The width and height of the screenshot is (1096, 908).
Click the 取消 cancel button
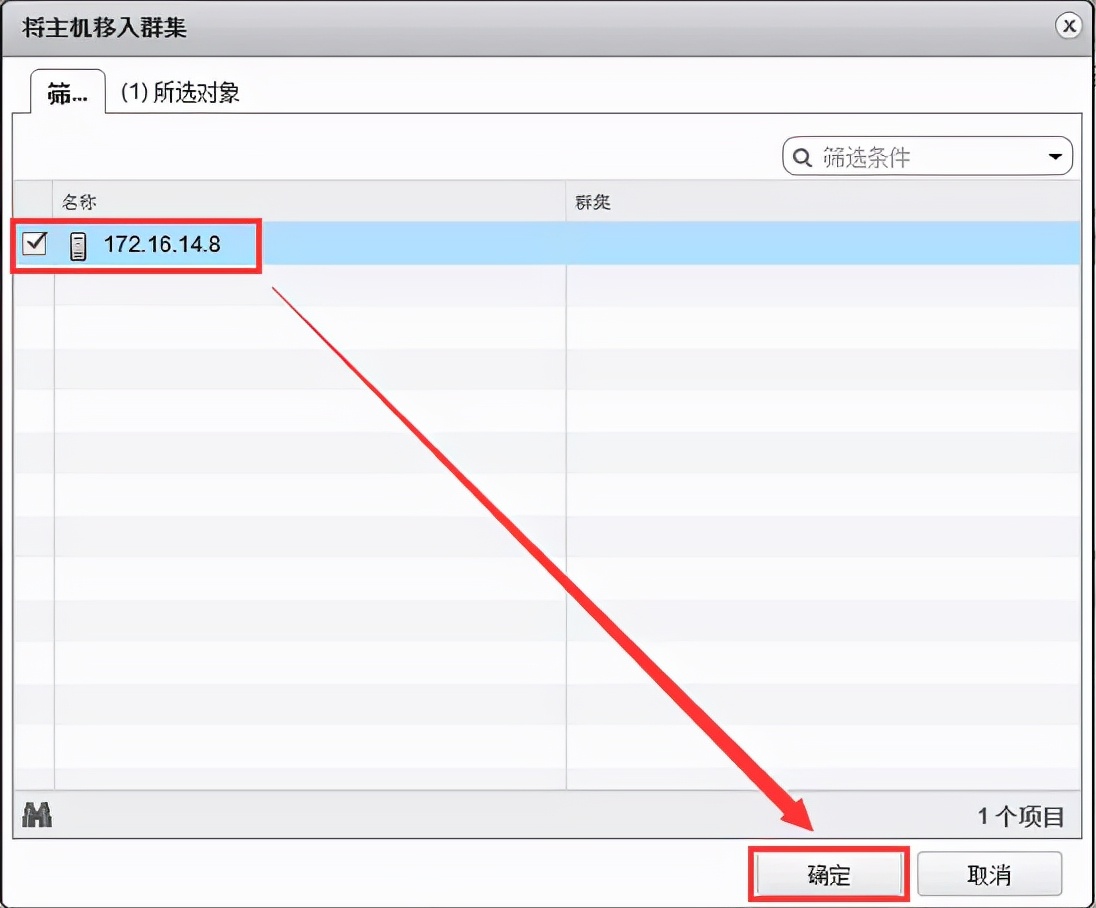click(x=989, y=872)
